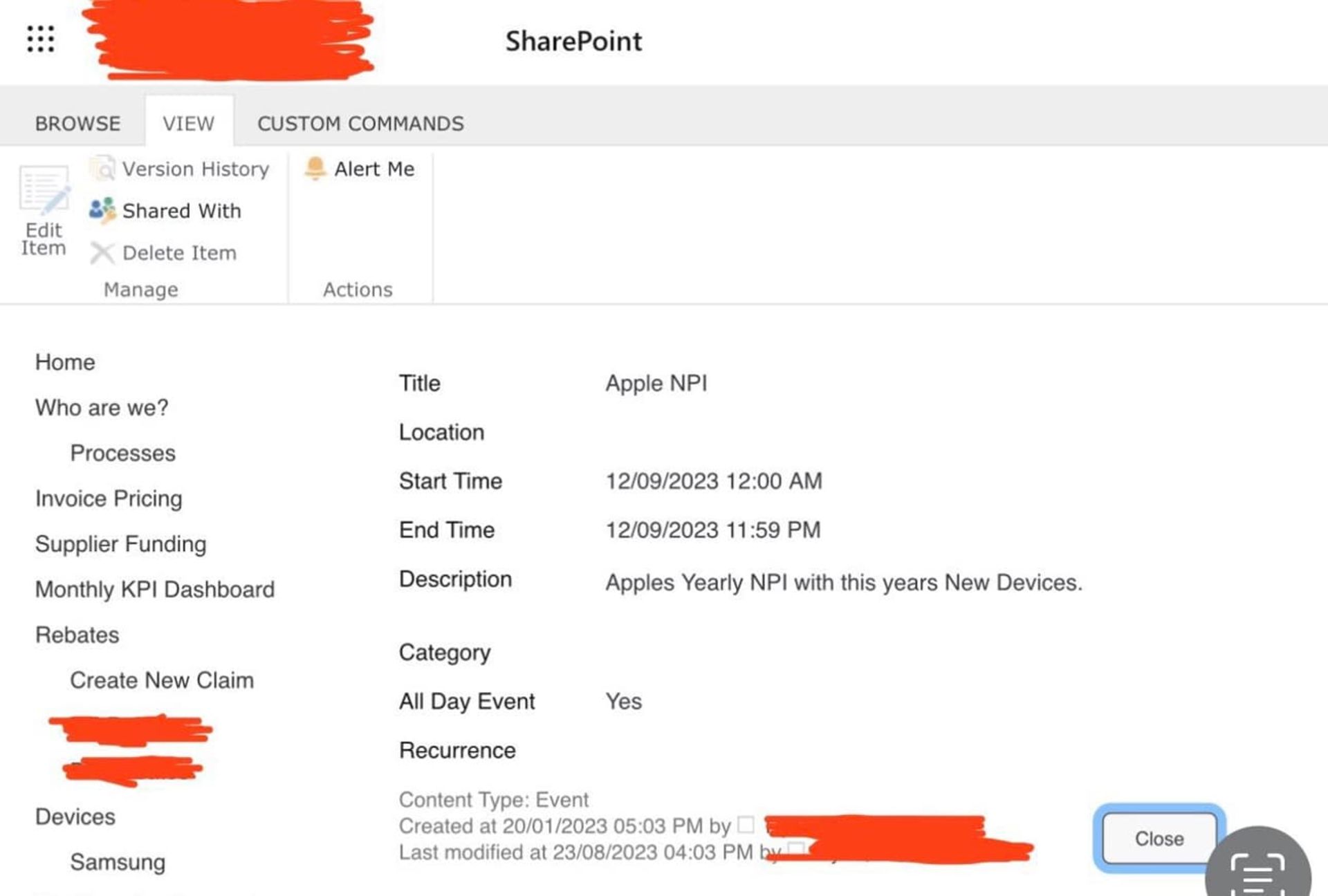The height and width of the screenshot is (896, 1328).
Task: Click the Shared With icon
Action: tap(100, 210)
